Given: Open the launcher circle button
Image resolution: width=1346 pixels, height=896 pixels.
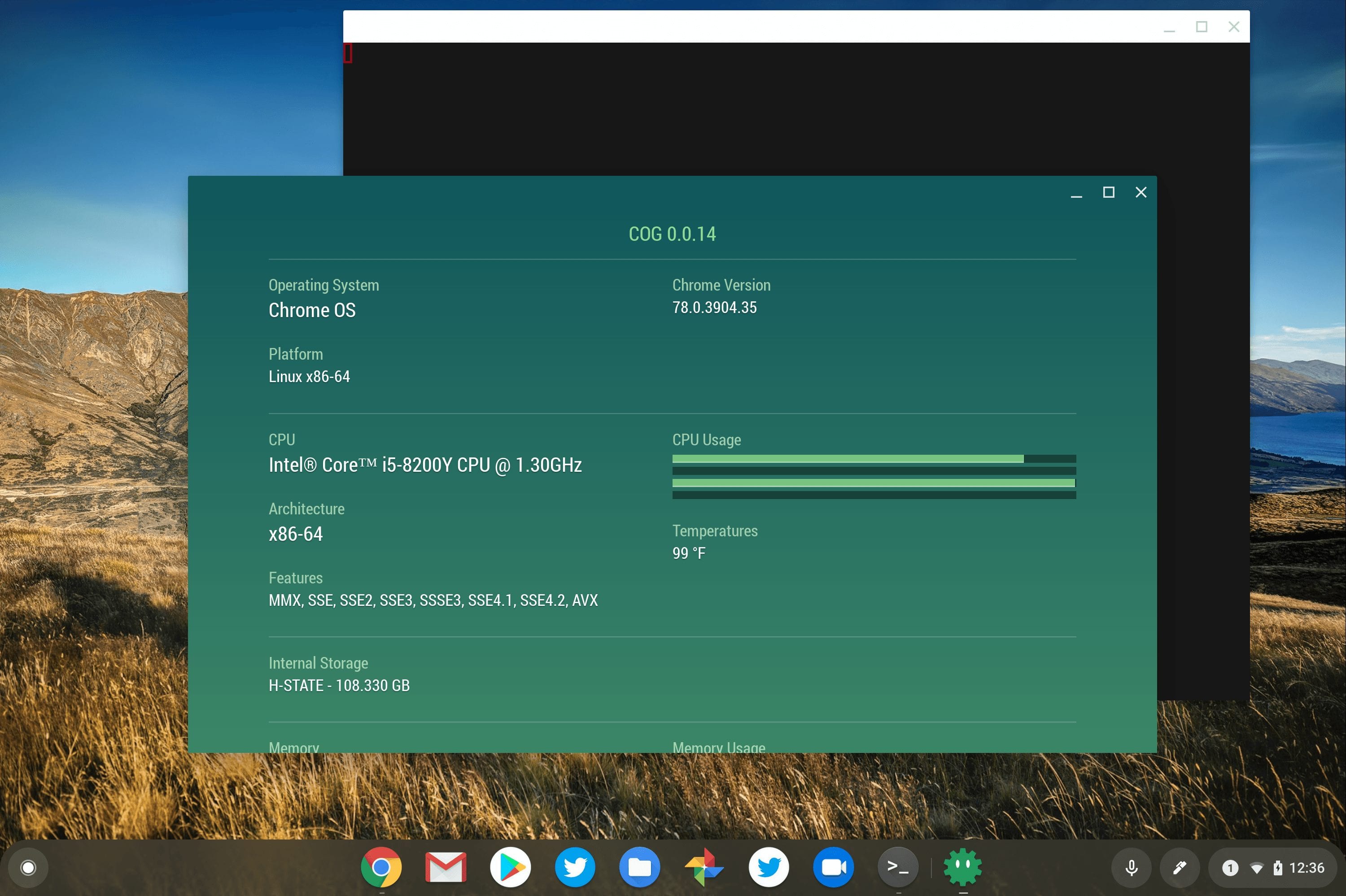Looking at the screenshot, I should pos(28,867).
